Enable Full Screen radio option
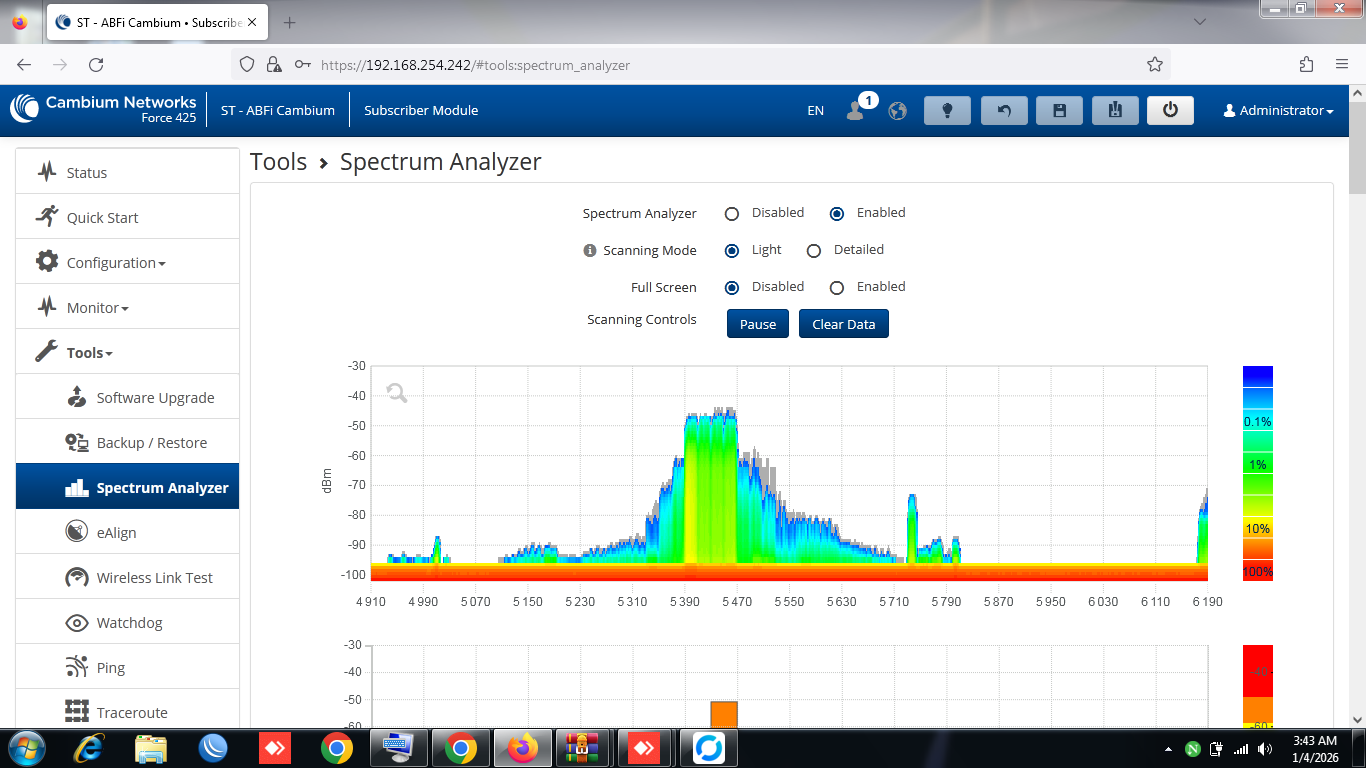The height and width of the screenshot is (768, 1366). [x=838, y=288]
